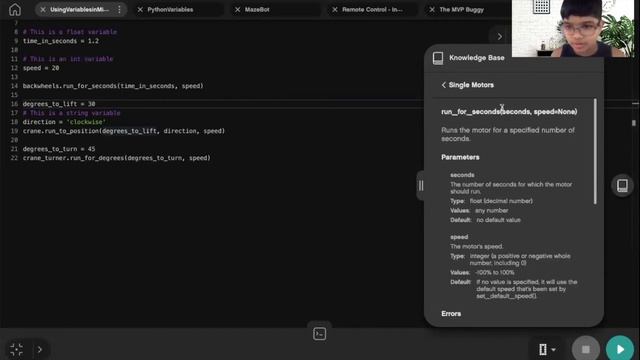
Task: Click line 18 direction = 'clockwise'
Action: click(x=64, y=122)
